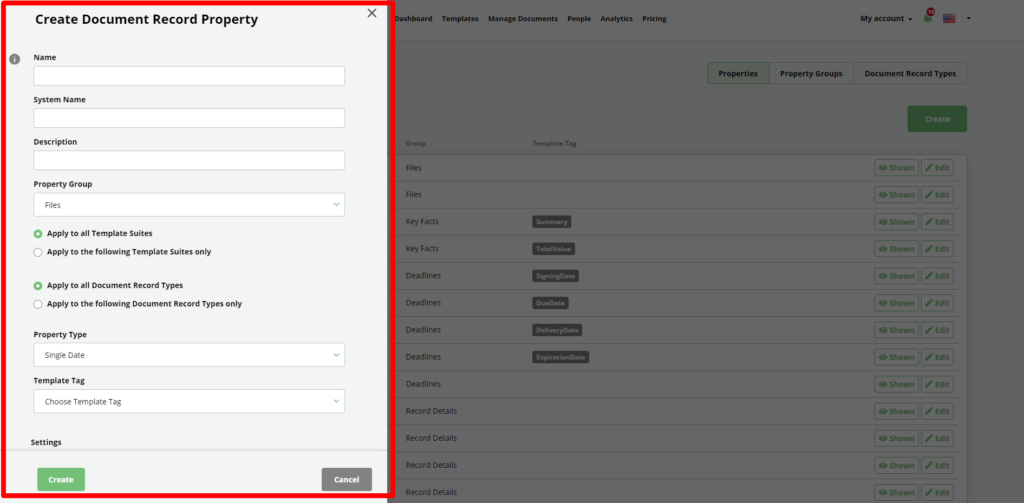The height and width of the screenshot is (503, 1024).
Task: Open the Property Type dropdown
Action: (x=189, y=355)
